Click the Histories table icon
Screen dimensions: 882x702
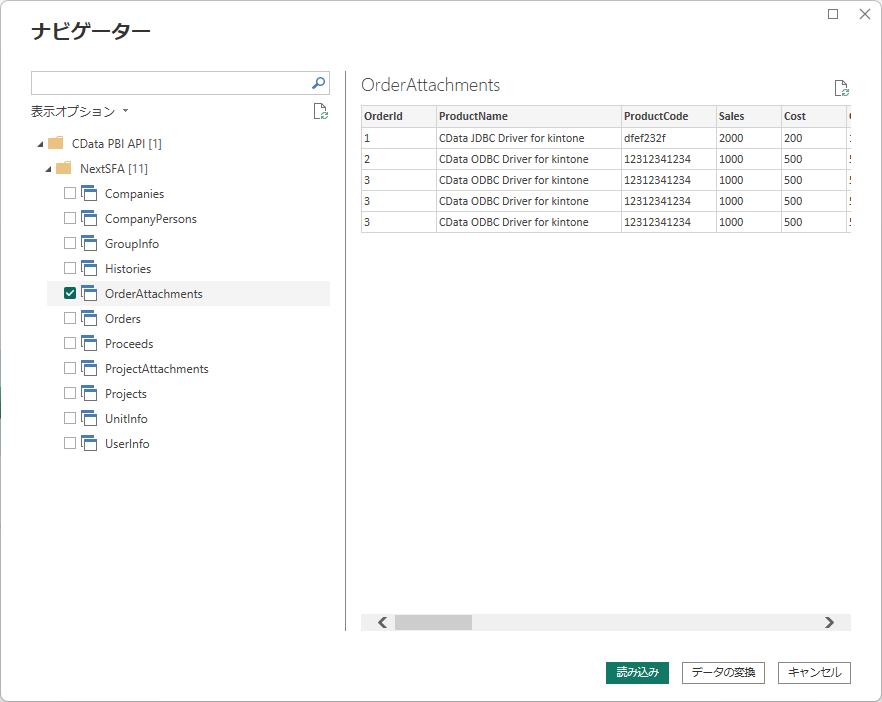88,269
